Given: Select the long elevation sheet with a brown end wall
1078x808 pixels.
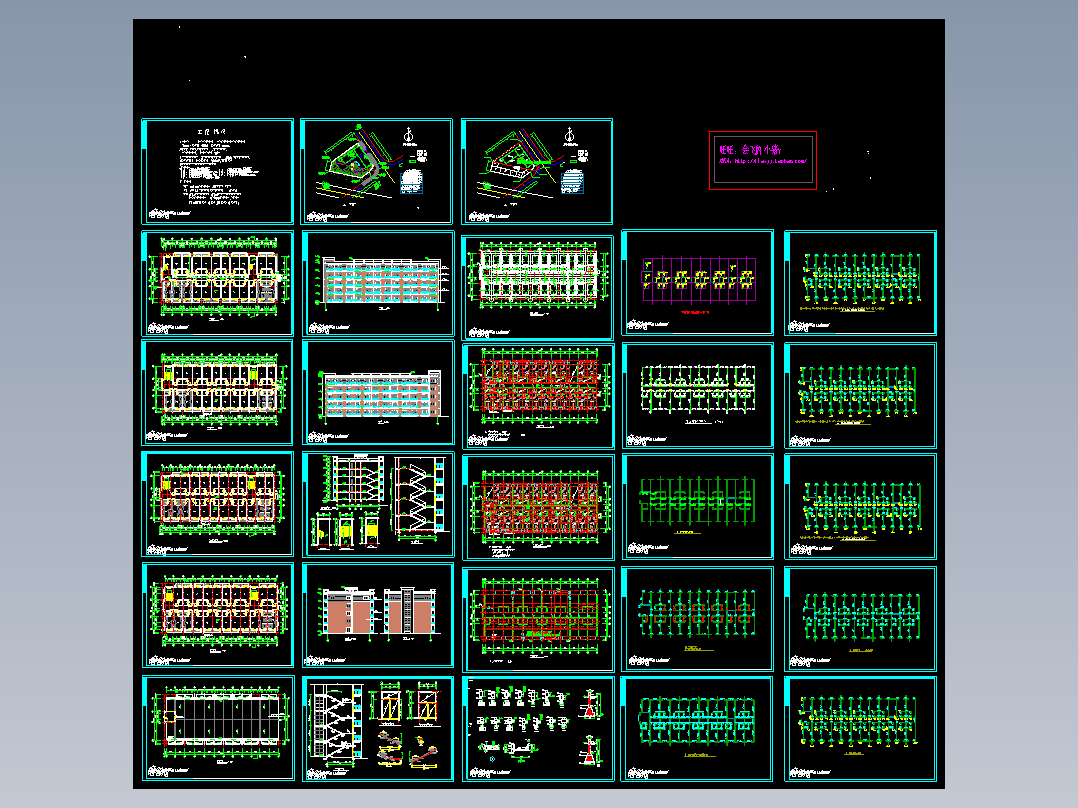Looking at the screenshot, I should (x=378, y=393).
